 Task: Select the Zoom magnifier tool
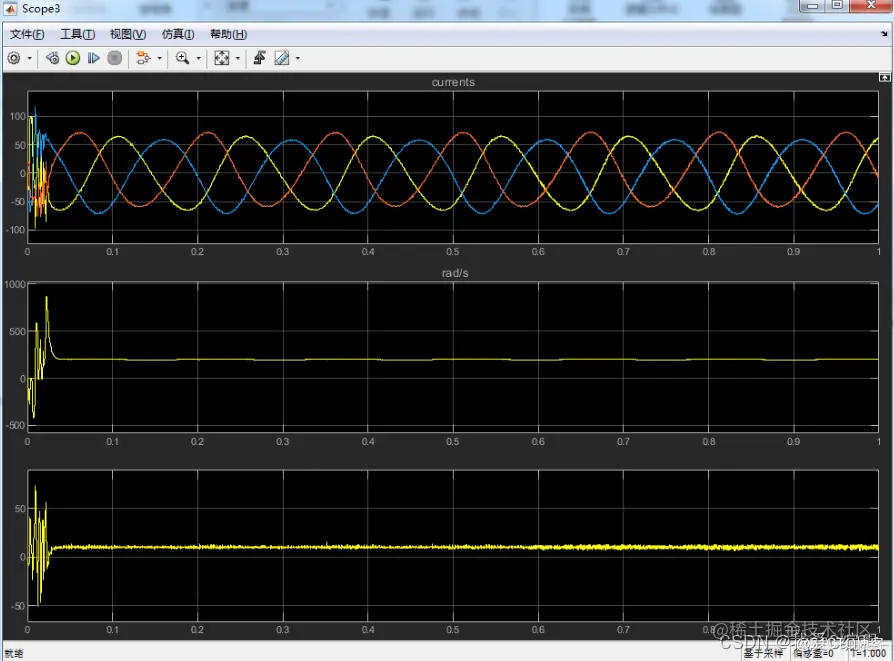[x=182, y=58]
